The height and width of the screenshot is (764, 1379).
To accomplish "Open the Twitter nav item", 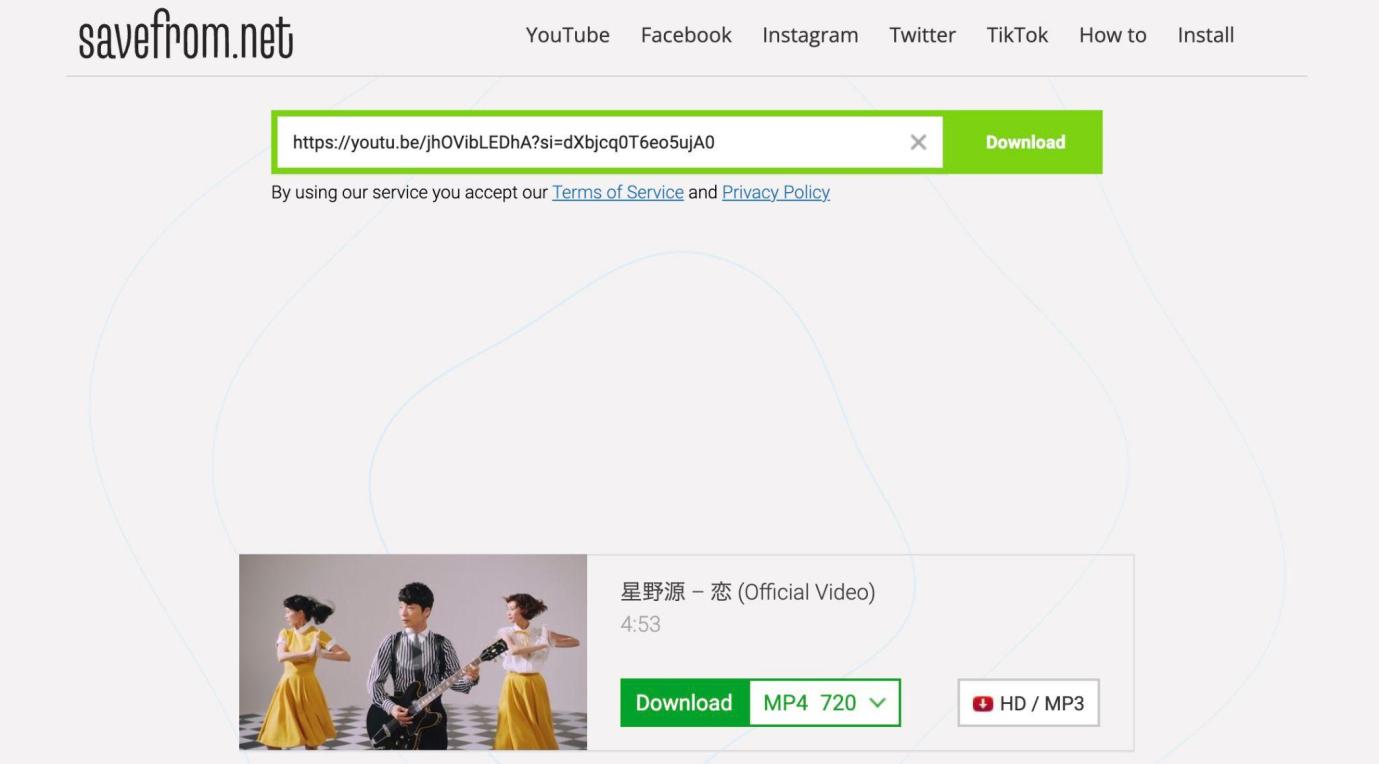I will tap(922, 35).
